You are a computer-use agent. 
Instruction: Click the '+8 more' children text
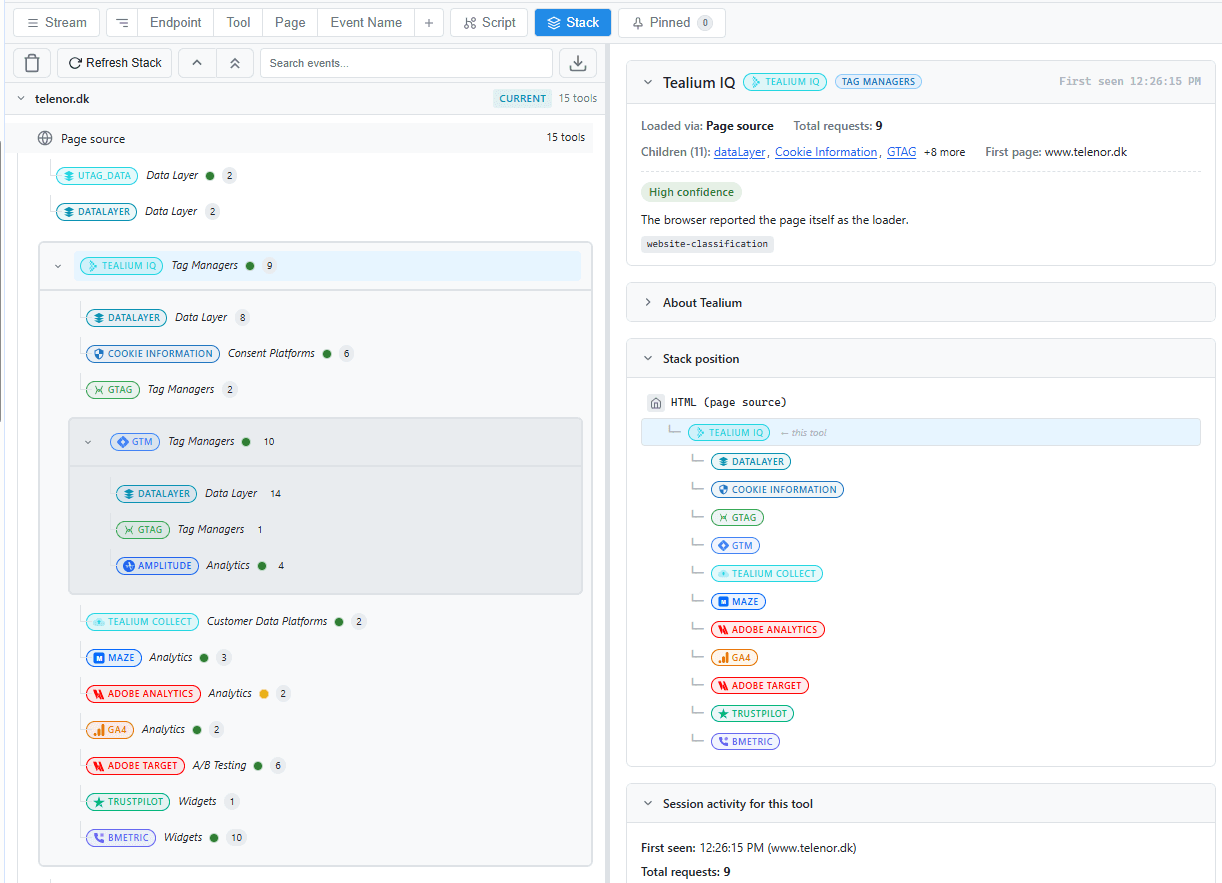click(x=944, y=152)
